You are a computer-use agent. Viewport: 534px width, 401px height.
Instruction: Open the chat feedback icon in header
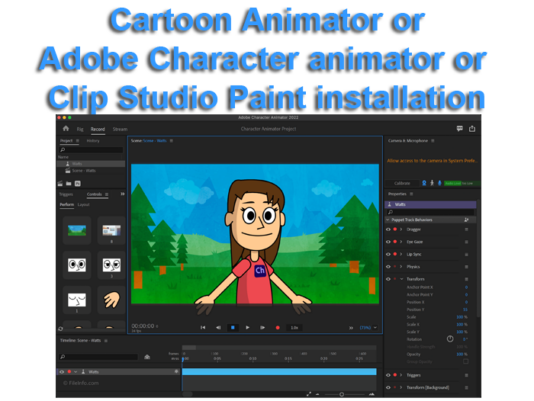459,128
